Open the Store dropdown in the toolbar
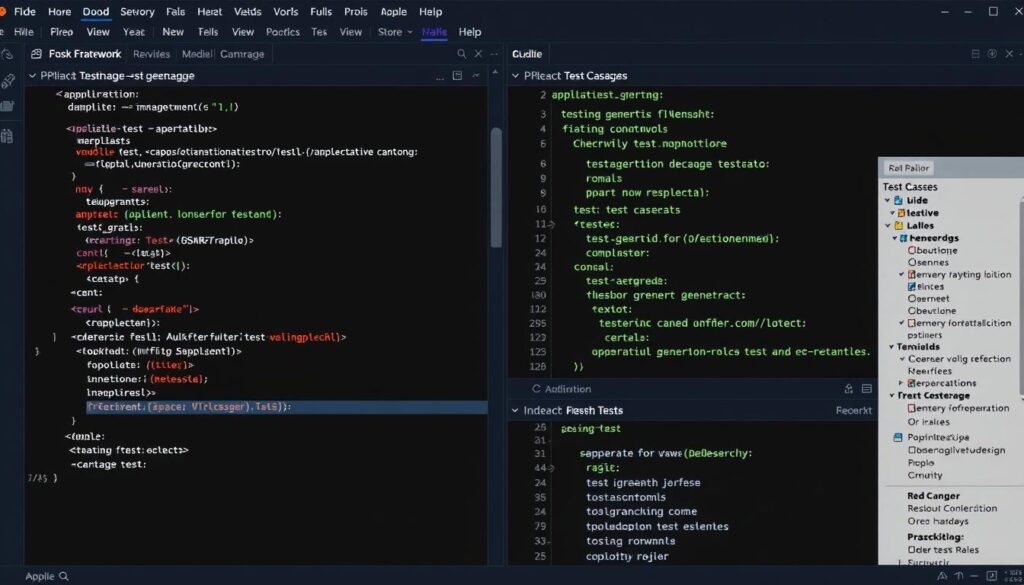Screen dimensions: 1024x585 pos(395,31)
